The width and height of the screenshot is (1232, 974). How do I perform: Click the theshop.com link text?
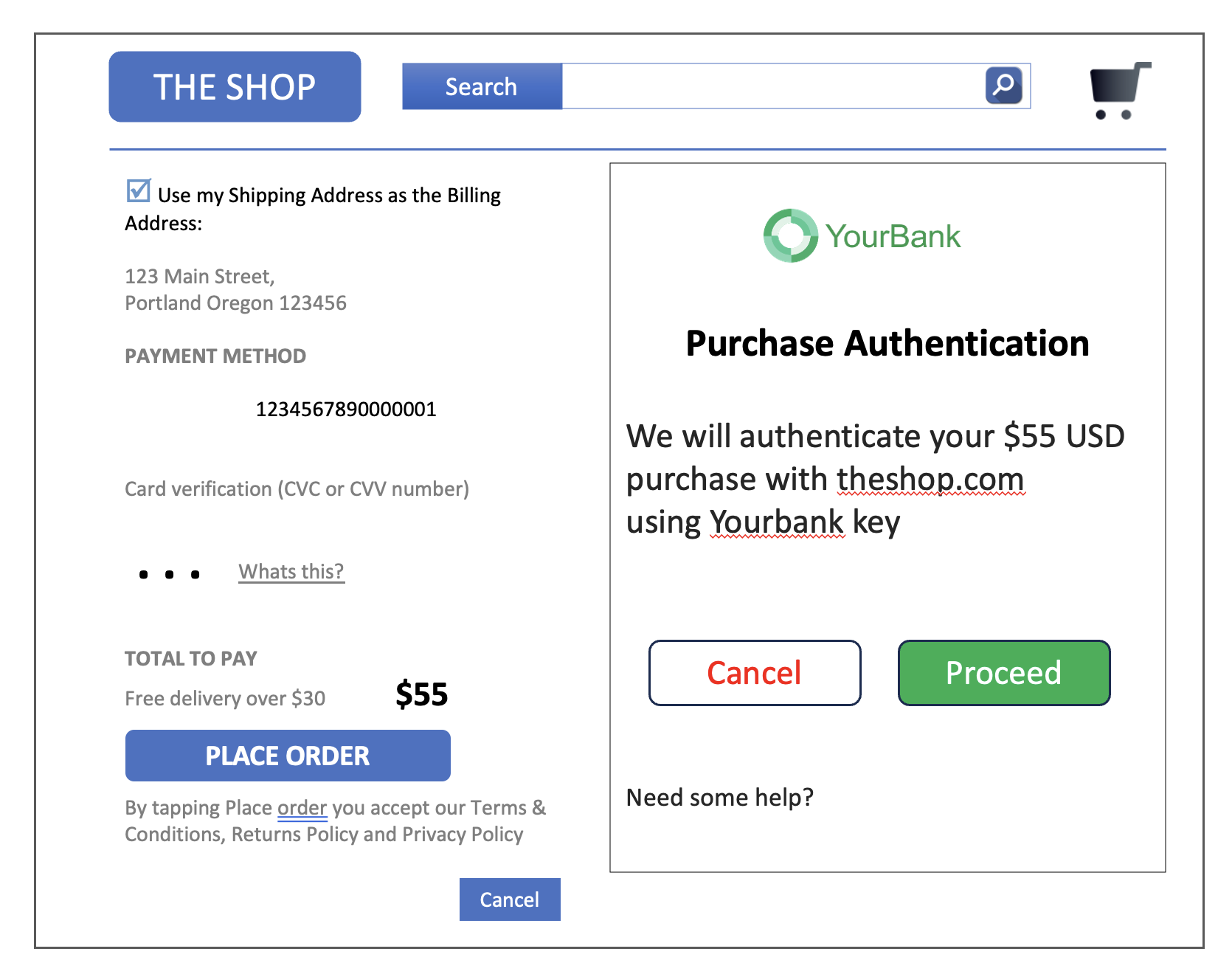930,480
